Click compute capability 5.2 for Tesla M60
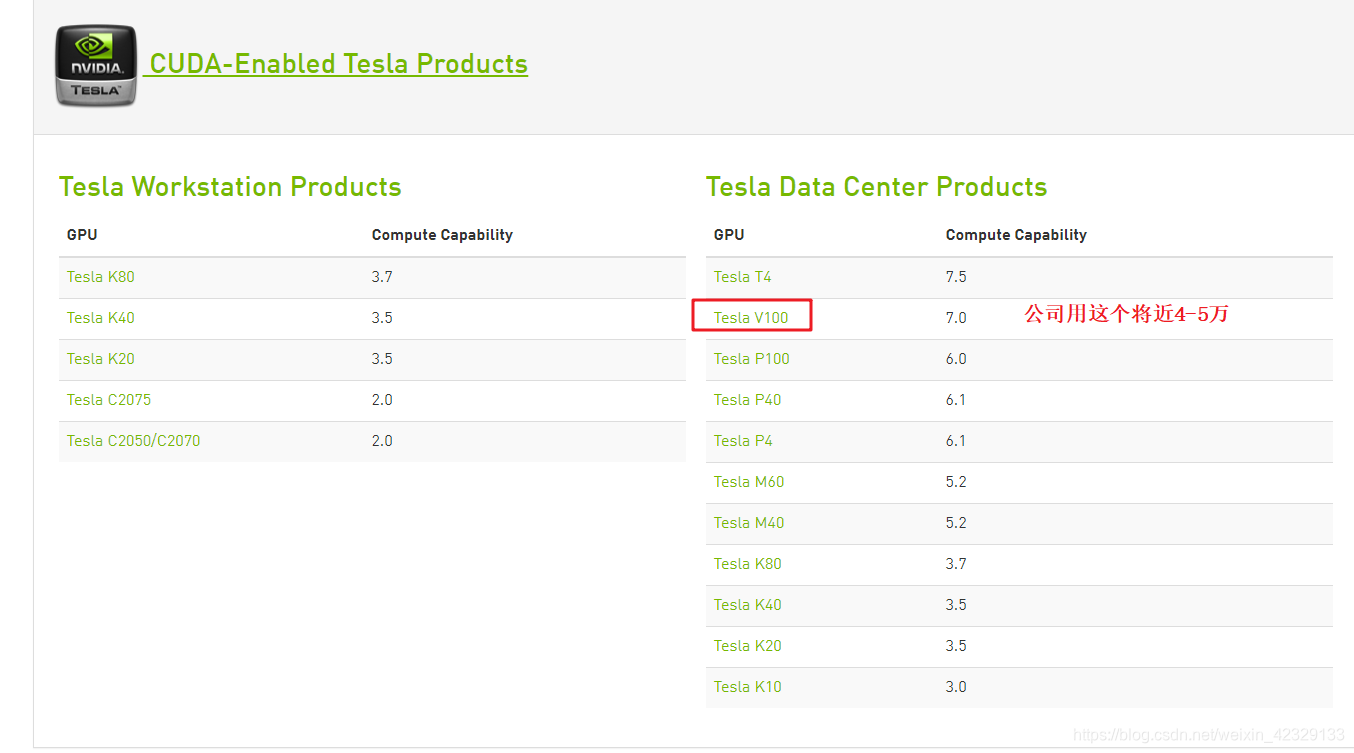 pyautogui.click(x=956, y=482)
